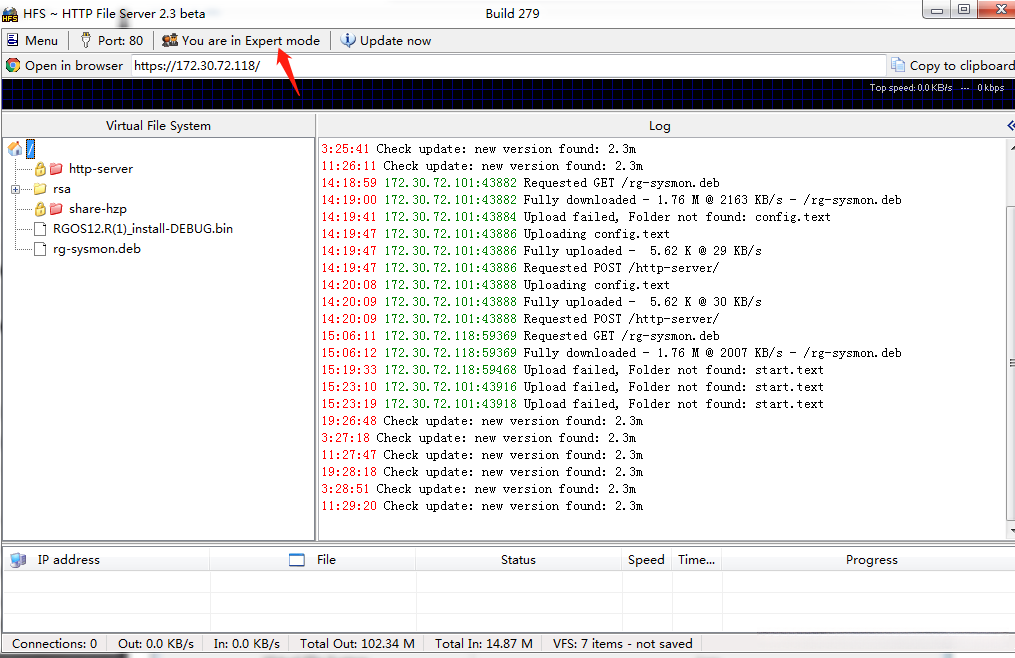Select rg-sysmon.deb file in tree
Image resolution: width=1015 pixels, height=658 pixels.
(97, 249)
